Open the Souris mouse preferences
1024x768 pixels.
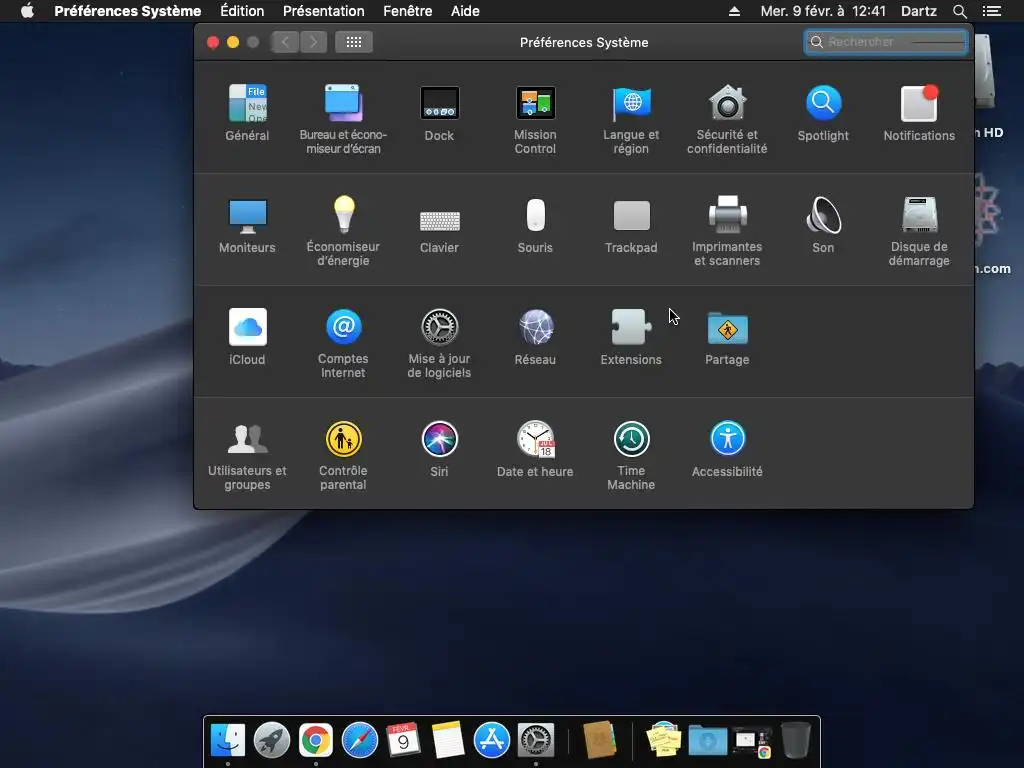(x=535, y=225)
